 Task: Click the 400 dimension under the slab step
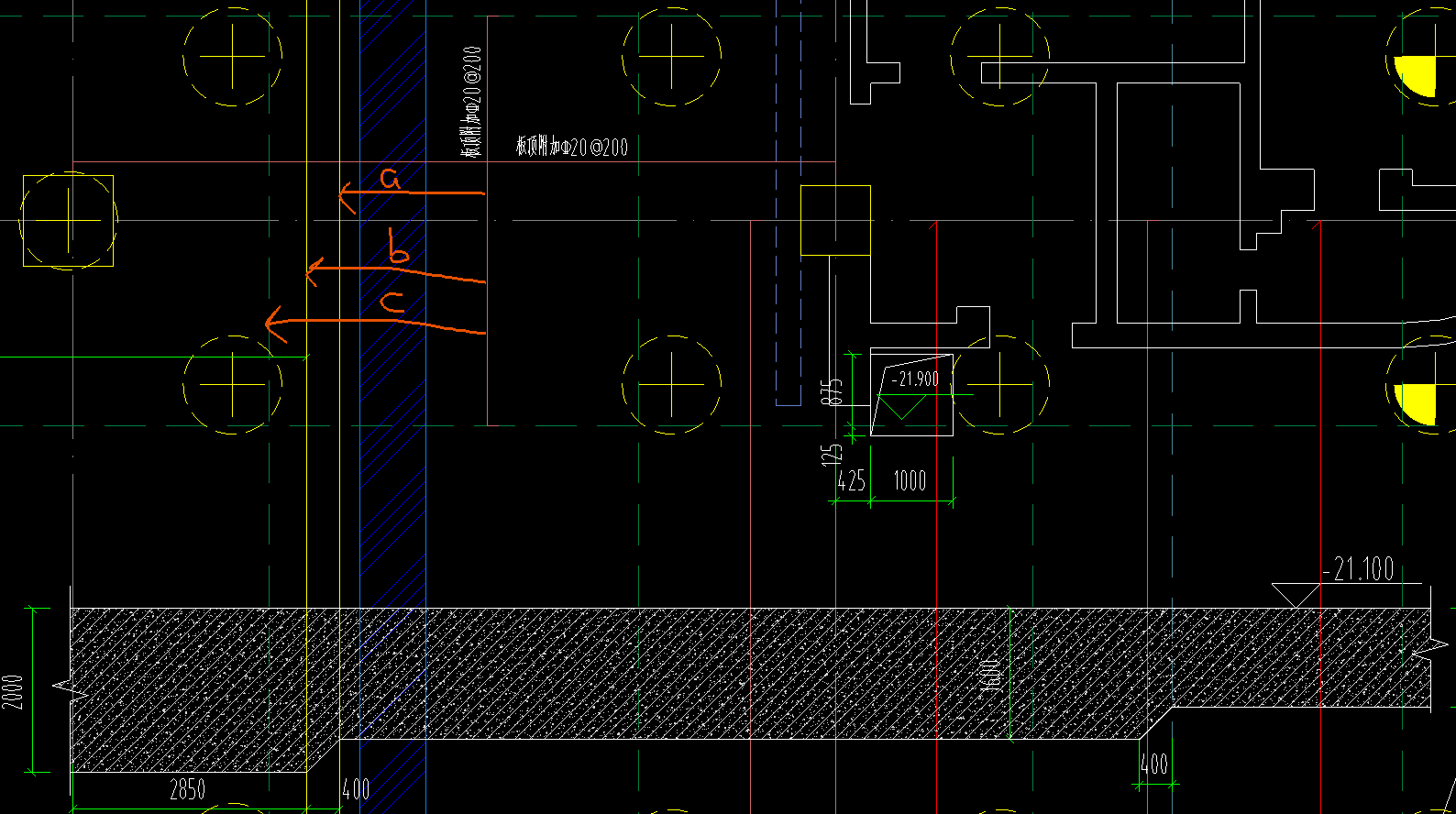[x=1154, y=764]
